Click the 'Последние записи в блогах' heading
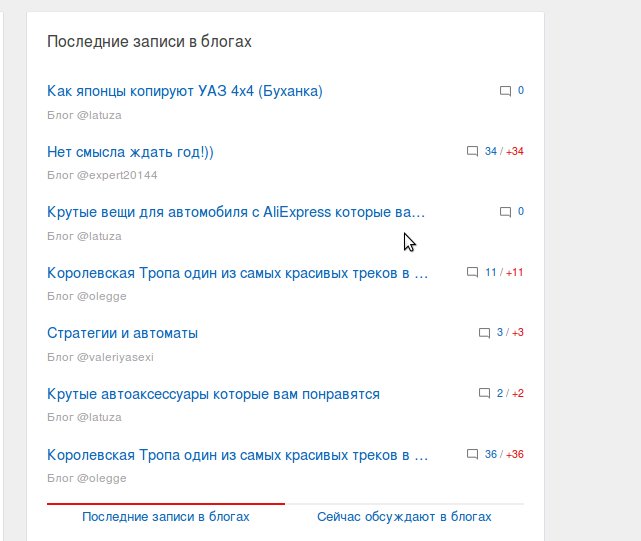641x541 pixels. [149, 42]
